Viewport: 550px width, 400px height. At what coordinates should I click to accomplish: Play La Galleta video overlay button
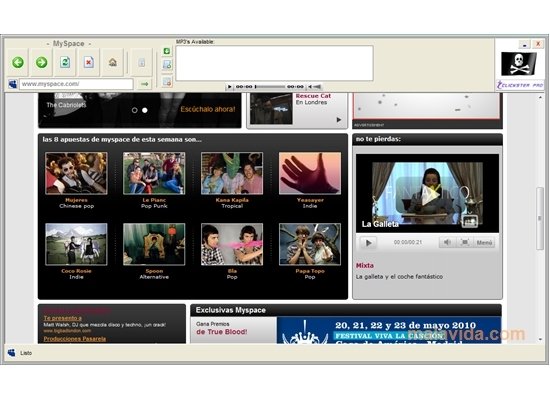431,194
